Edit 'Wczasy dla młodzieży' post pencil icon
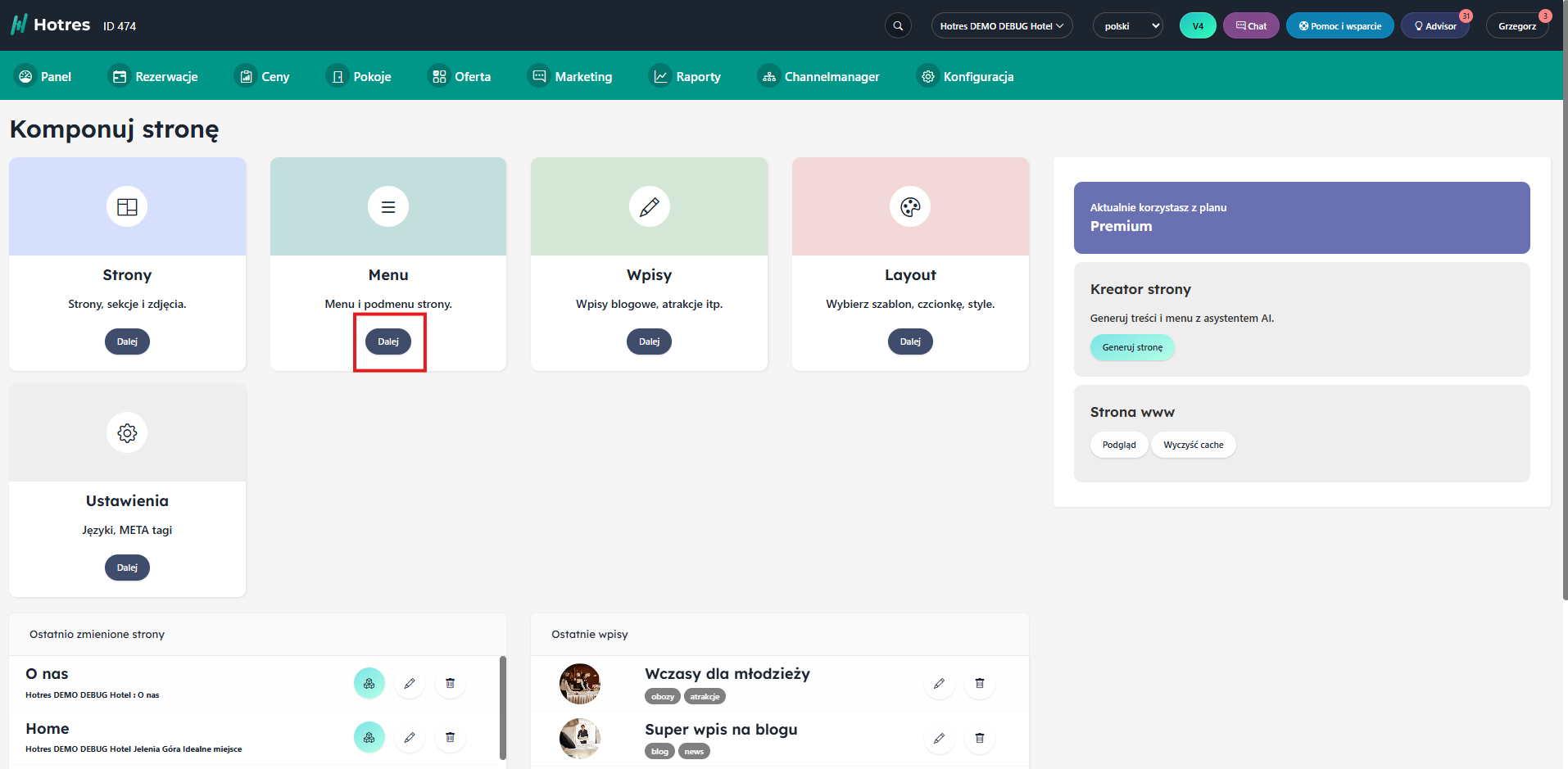1568x769 pixels. [x=939, y=683]
